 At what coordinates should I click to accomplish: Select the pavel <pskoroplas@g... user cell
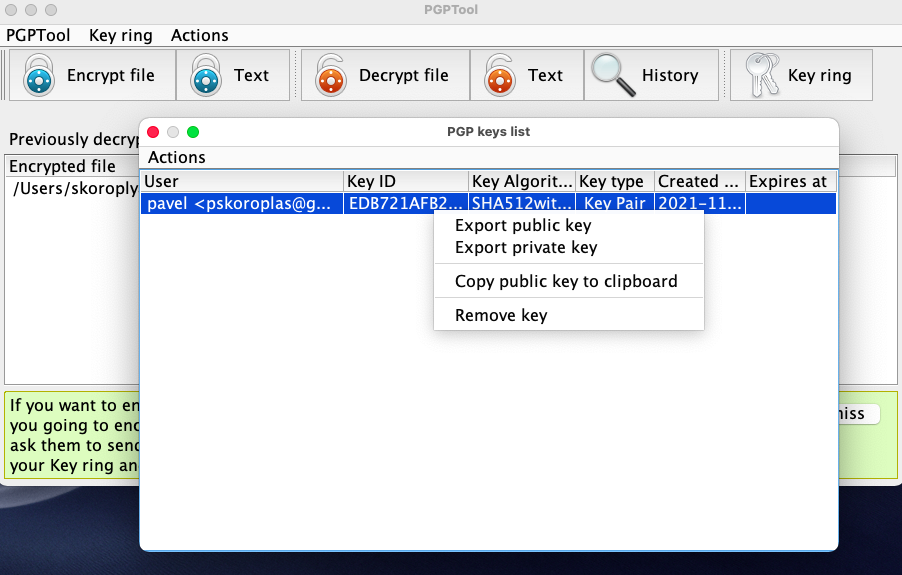[242, 204]
